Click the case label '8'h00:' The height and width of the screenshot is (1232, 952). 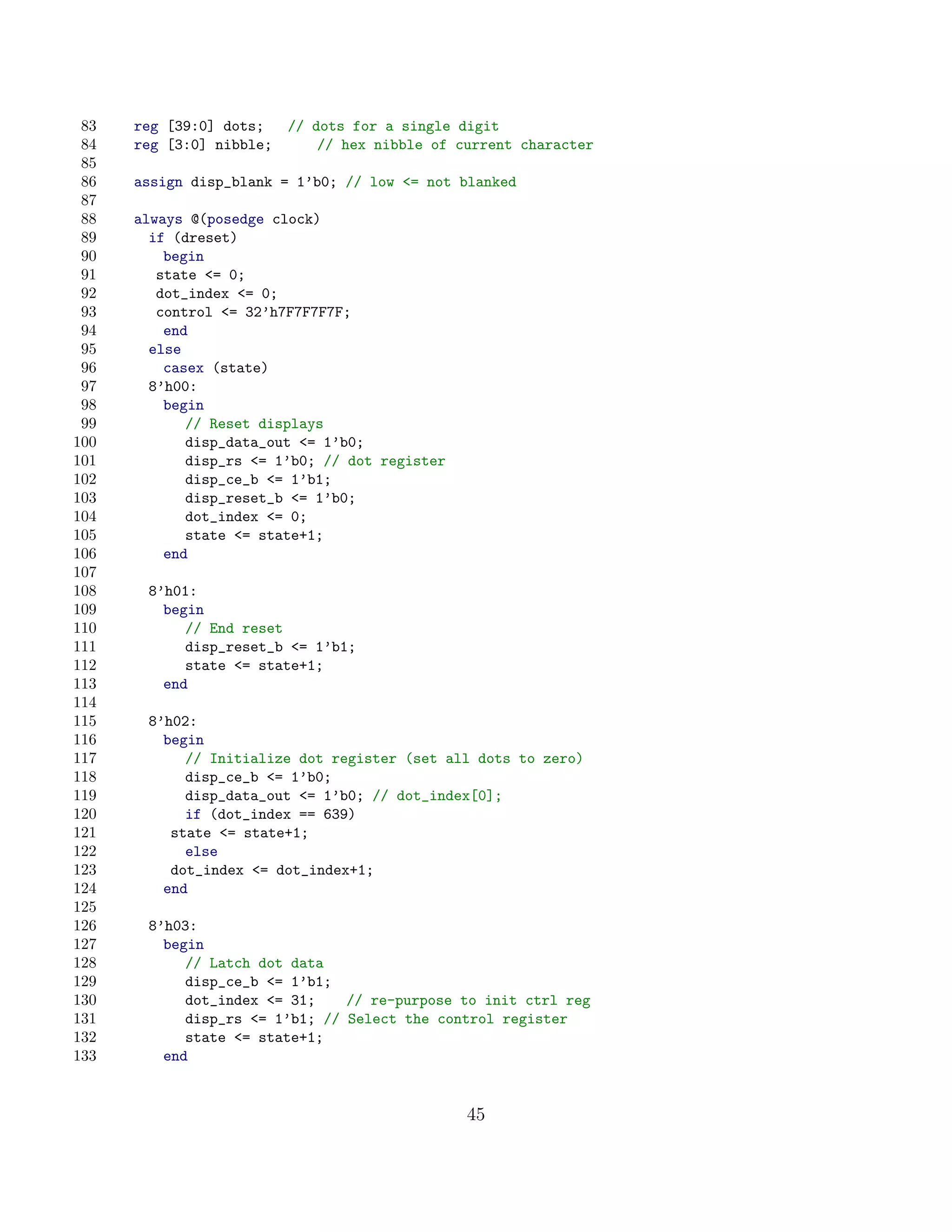click(x=172, y=387)
